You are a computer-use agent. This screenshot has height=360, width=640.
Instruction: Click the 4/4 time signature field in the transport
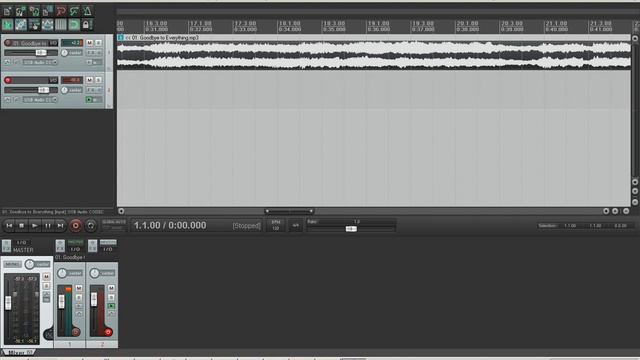click(296, 225)
